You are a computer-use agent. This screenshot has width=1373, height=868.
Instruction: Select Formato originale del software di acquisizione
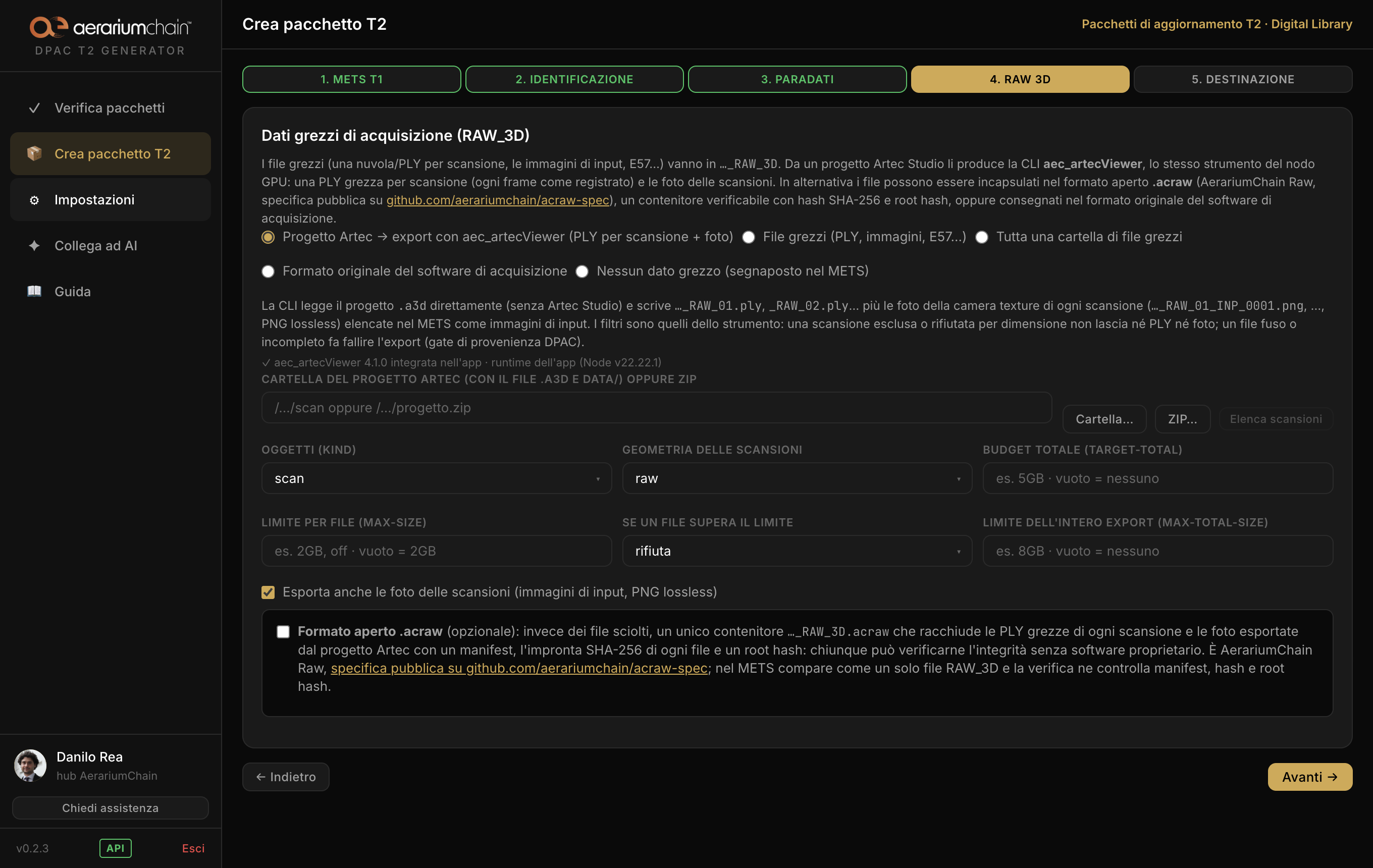pyautogui.click(x=268, y=272)
